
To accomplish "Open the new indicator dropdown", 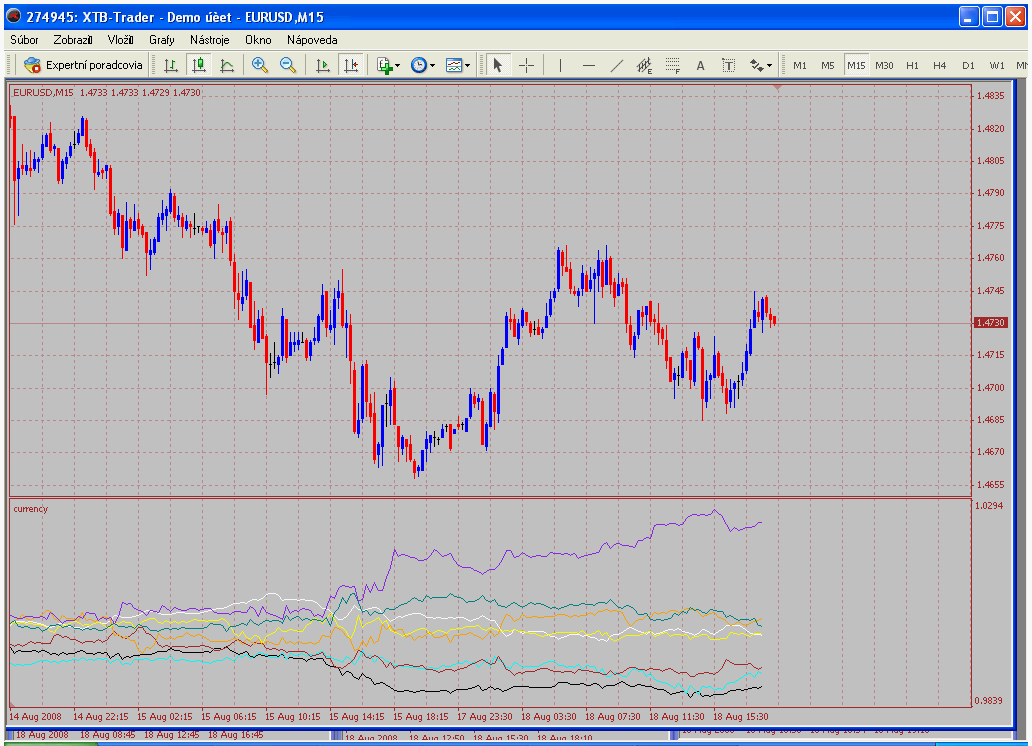I will 388,65.
